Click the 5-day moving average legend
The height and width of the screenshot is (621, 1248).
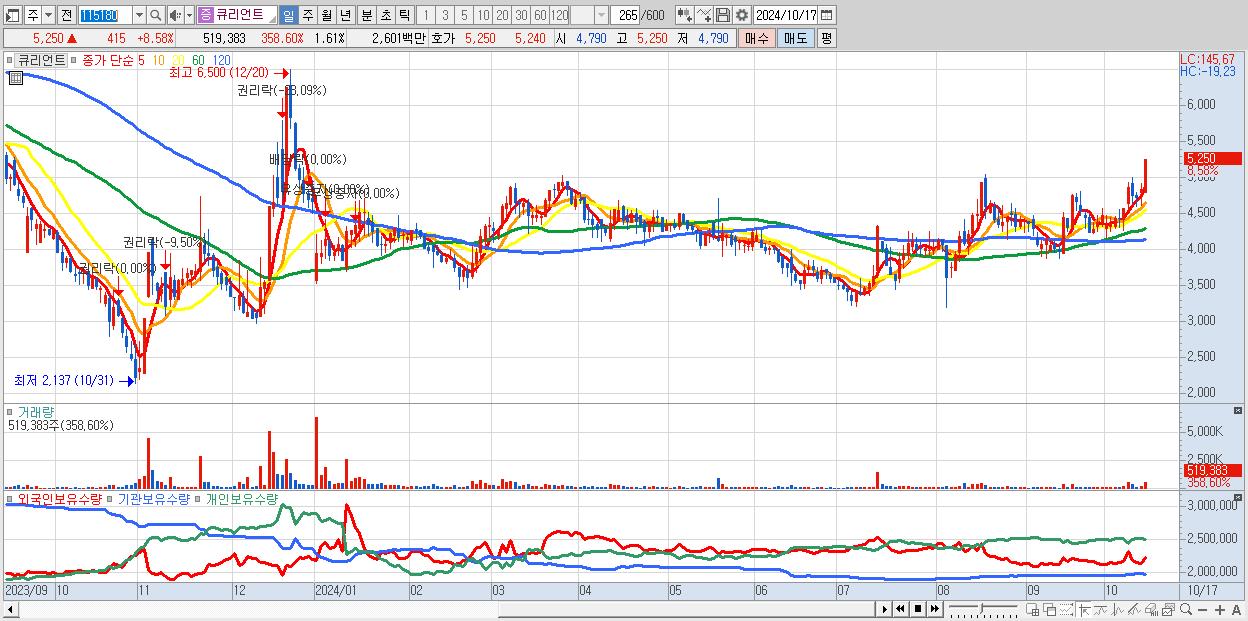coord(141,60)
